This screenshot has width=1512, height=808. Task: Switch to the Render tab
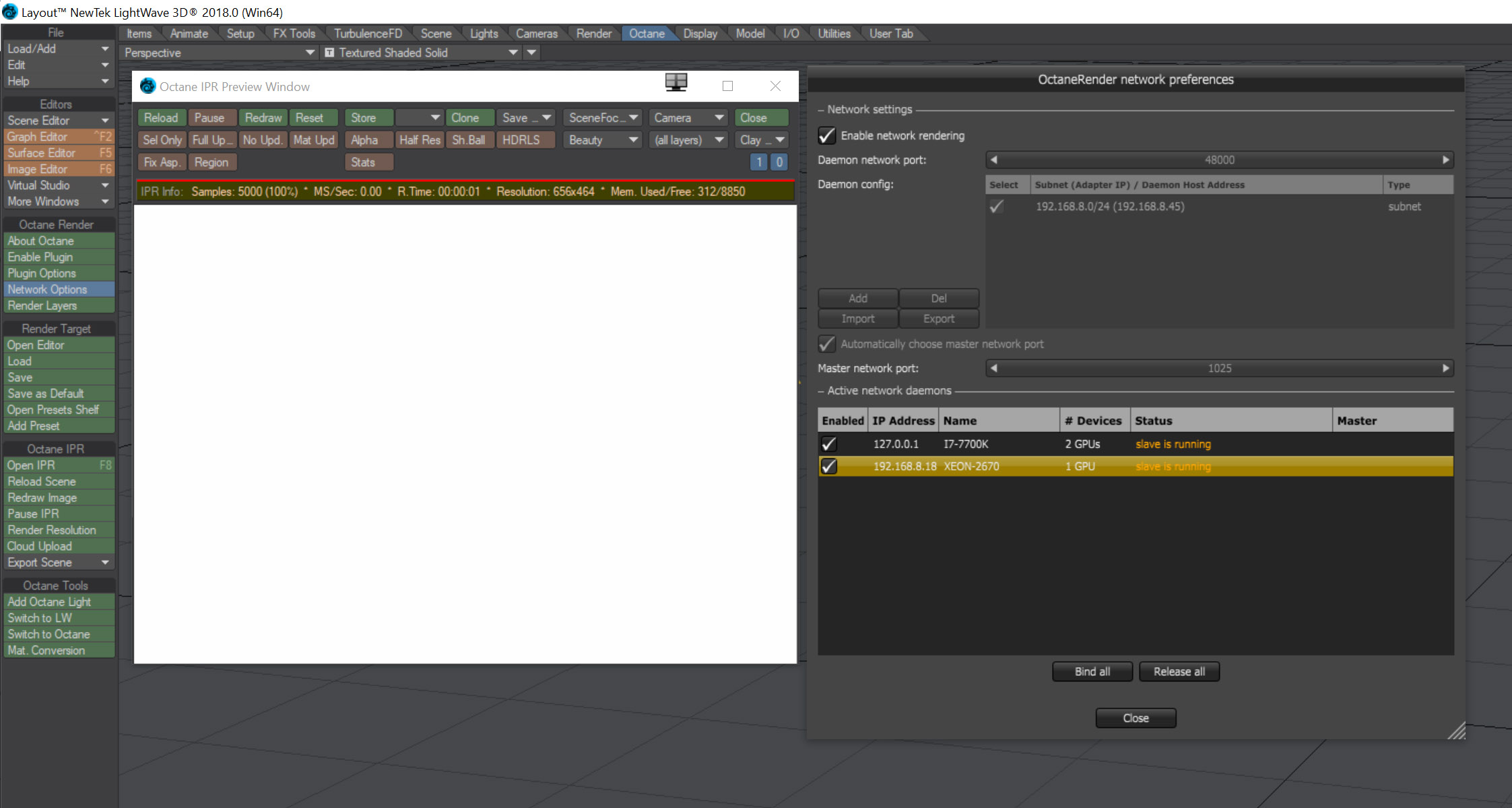(593, 34)
